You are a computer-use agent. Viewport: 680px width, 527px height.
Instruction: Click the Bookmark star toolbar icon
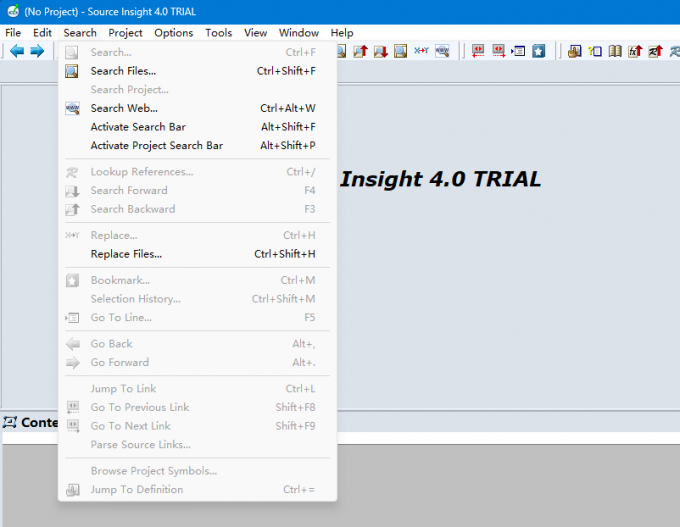click(539, 51)
